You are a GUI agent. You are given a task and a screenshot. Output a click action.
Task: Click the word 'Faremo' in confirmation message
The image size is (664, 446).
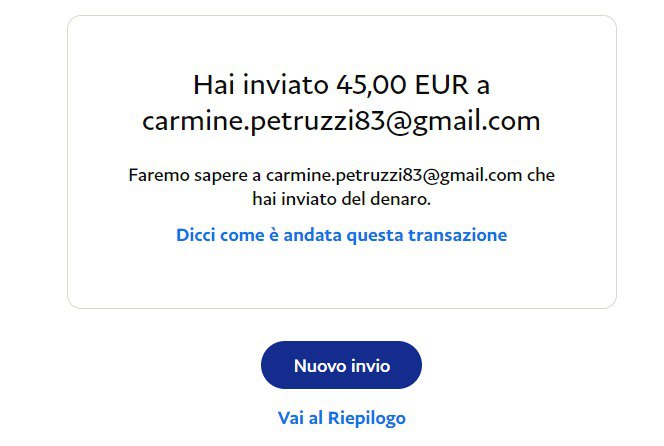click(x=159, y=175)
